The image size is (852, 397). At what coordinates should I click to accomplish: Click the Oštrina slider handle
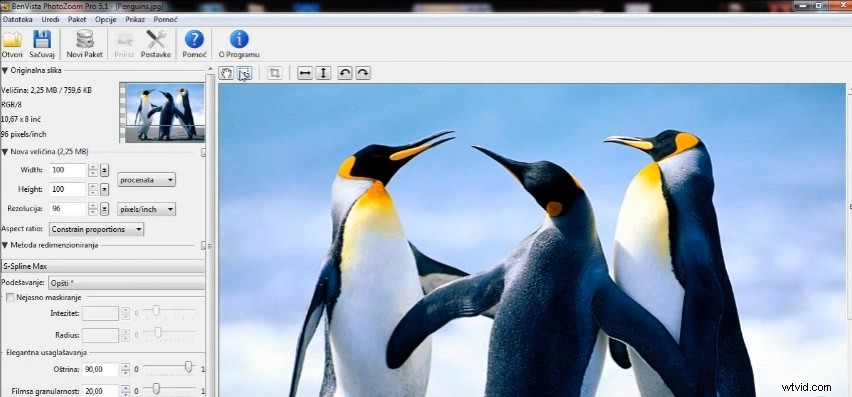pos(189,367)
